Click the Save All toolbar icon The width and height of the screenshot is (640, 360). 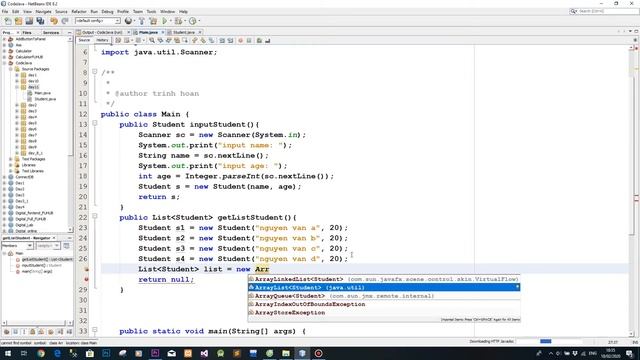click(40, 21)
